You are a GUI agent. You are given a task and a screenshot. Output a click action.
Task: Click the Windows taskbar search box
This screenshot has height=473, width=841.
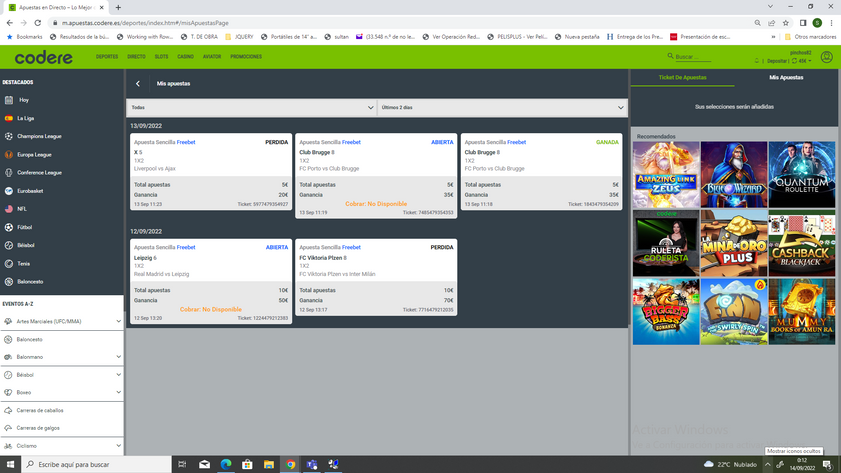click(96, 464)
